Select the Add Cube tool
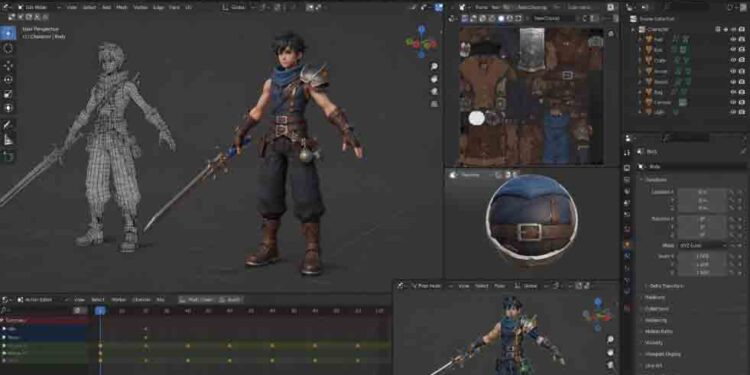The height and width of the screenshot is (375, 750). pyautogui.click(x=8, y=156)
